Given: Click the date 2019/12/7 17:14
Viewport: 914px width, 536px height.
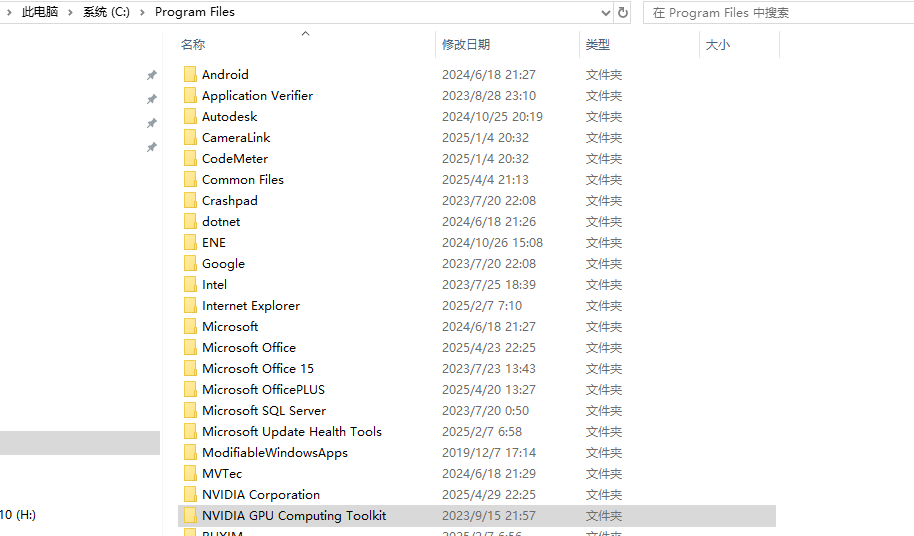Looking at the screenshot, I should coord(488,452).
